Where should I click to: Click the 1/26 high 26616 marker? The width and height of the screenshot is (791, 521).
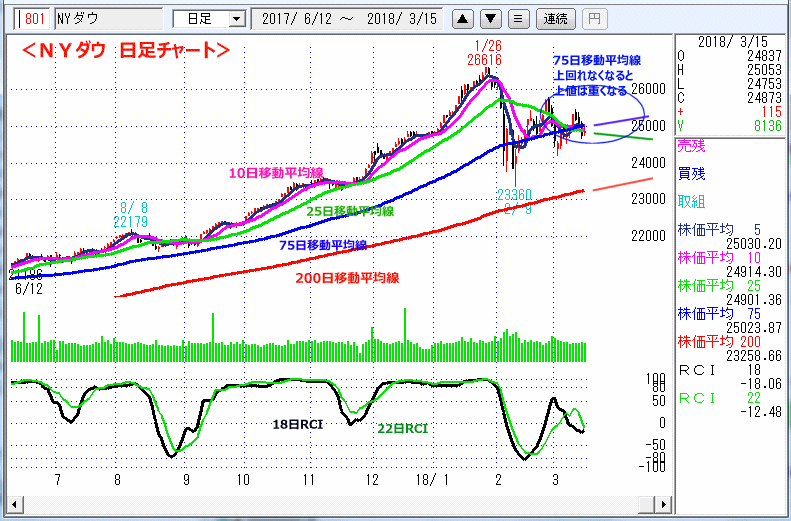pos(487,53)
